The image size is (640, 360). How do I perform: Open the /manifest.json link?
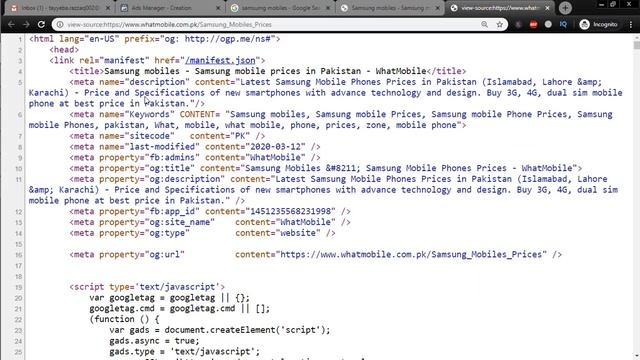(220, 60)
